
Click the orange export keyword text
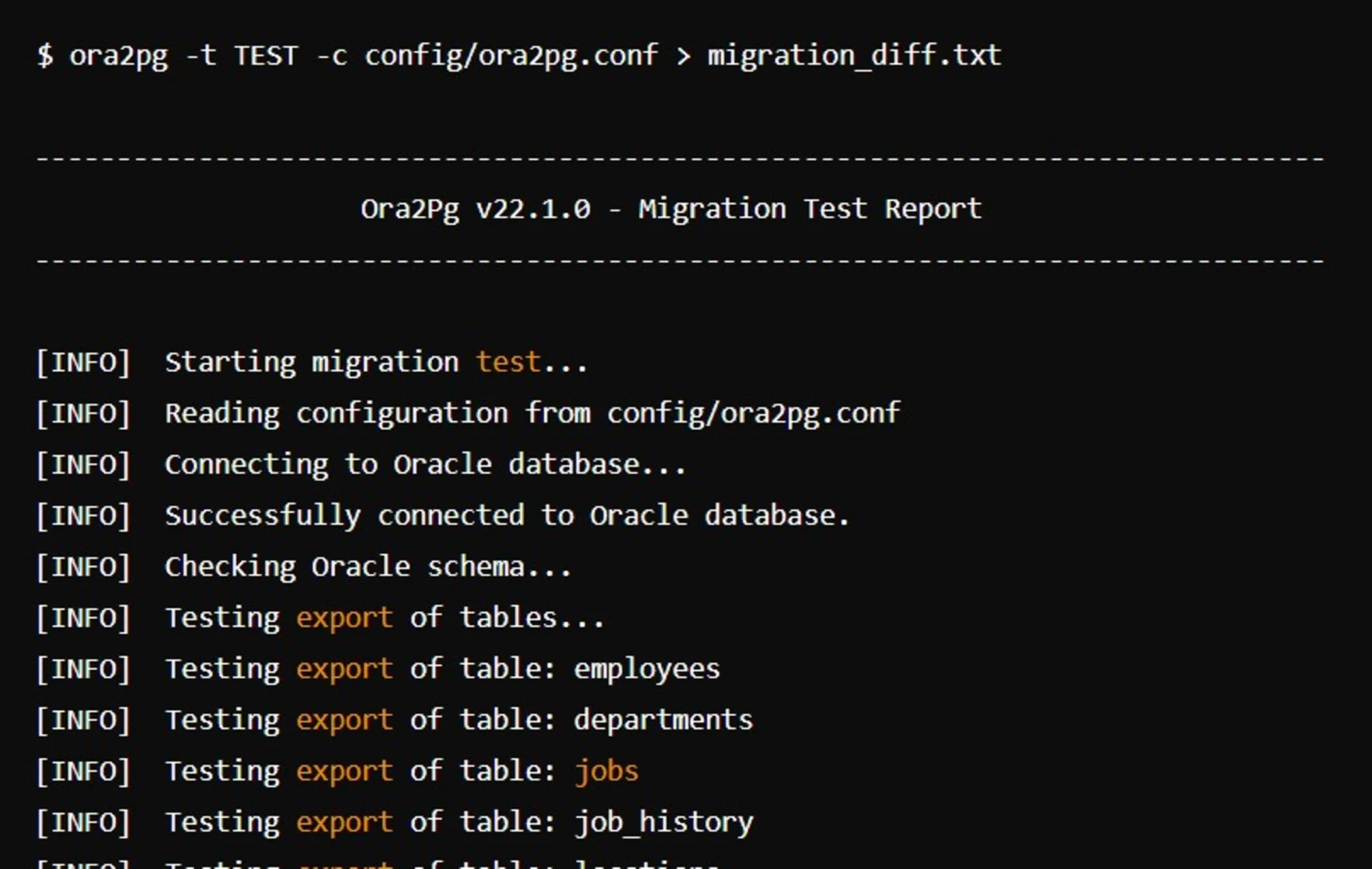click(343, 617)
